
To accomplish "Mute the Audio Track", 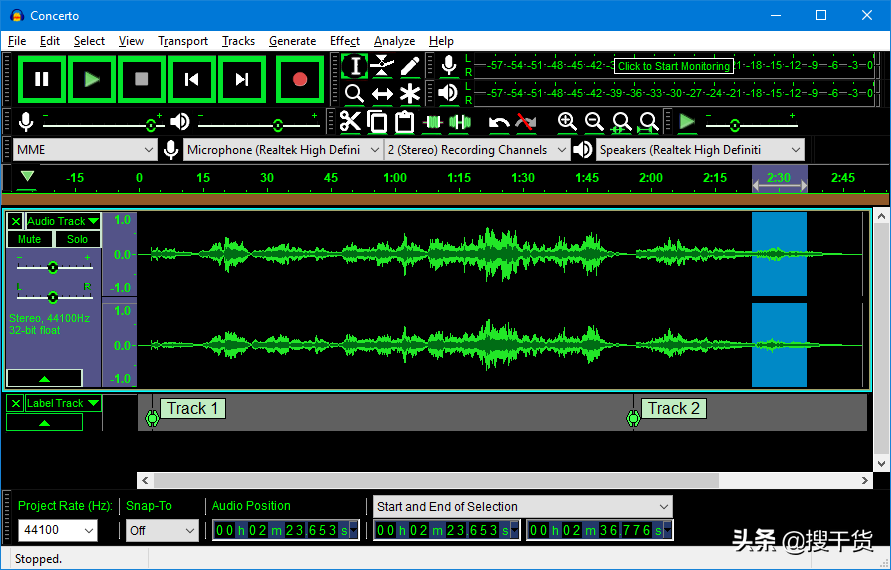I will [30, 239].
